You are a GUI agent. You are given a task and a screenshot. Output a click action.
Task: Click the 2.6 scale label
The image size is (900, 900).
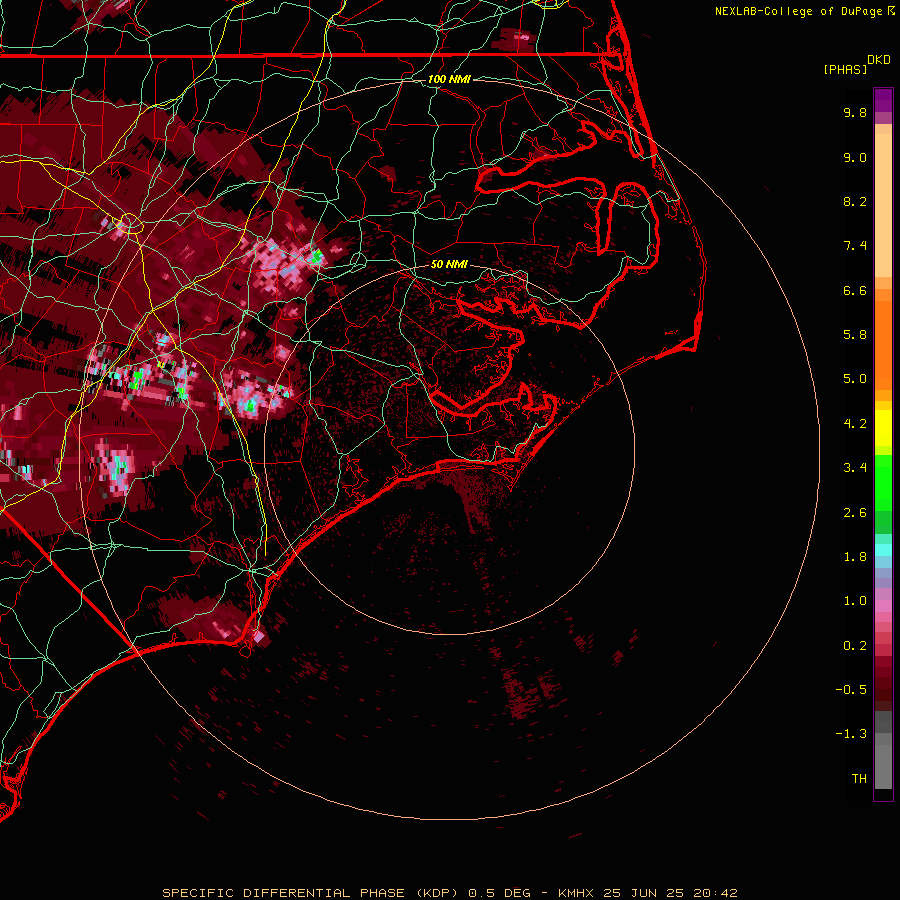(855, 513)
